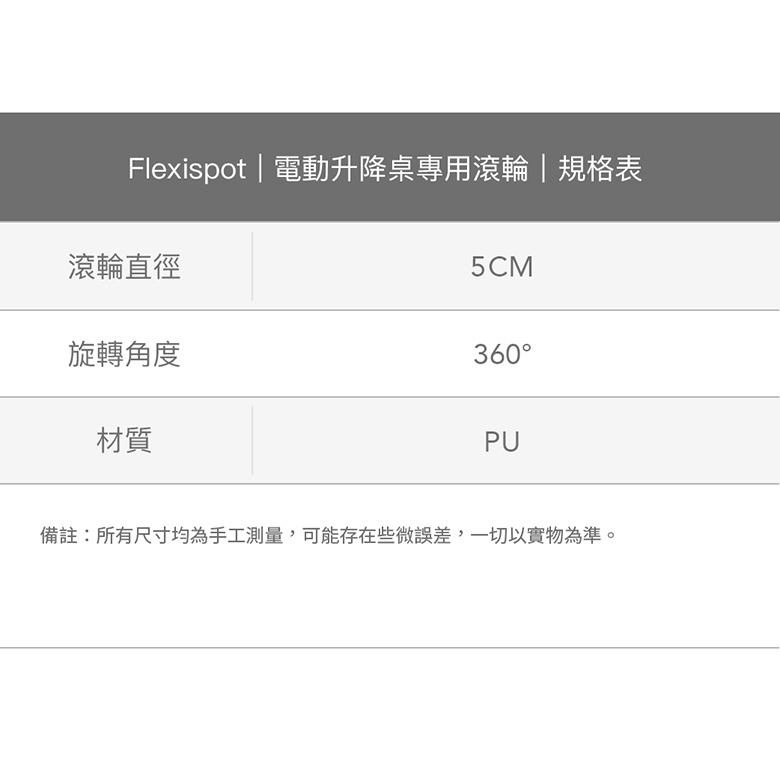
Task: Click the horizontal line below the footnote
Action: [x=390, y=648]
